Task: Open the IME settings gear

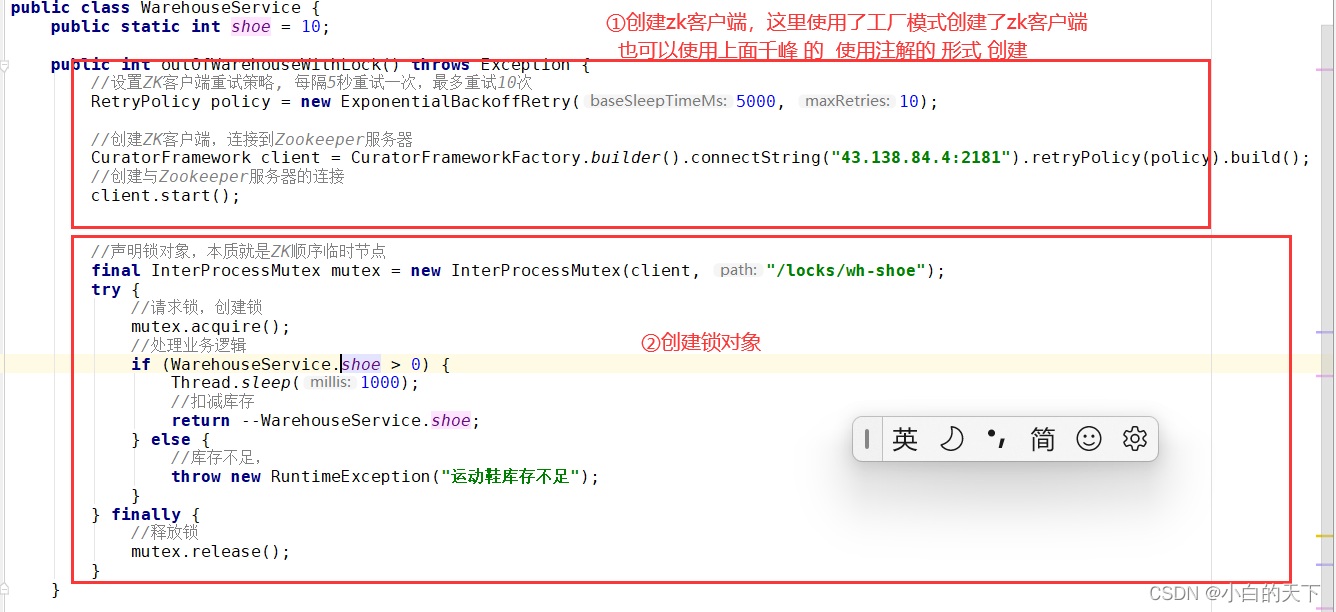Action: 1134,439
